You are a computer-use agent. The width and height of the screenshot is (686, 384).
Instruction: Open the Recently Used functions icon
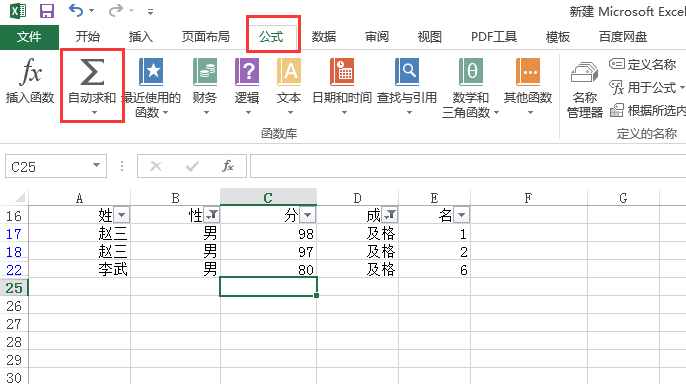(151, 72)
